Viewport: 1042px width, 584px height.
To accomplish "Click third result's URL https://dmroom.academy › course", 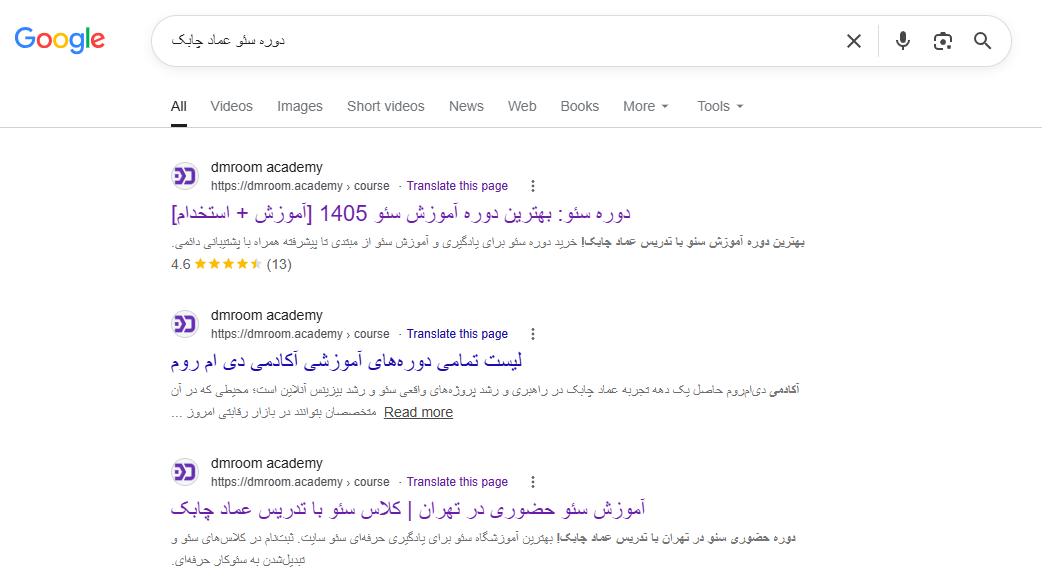I will pos(300,482).
